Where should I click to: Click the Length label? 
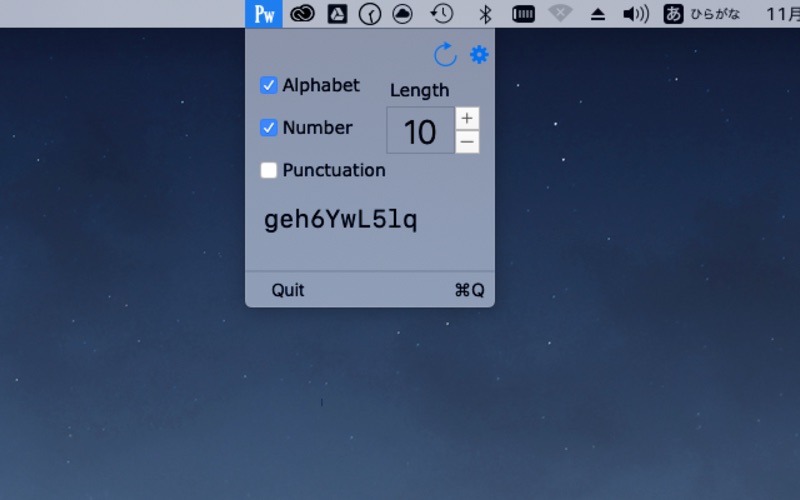pos(420,90)
